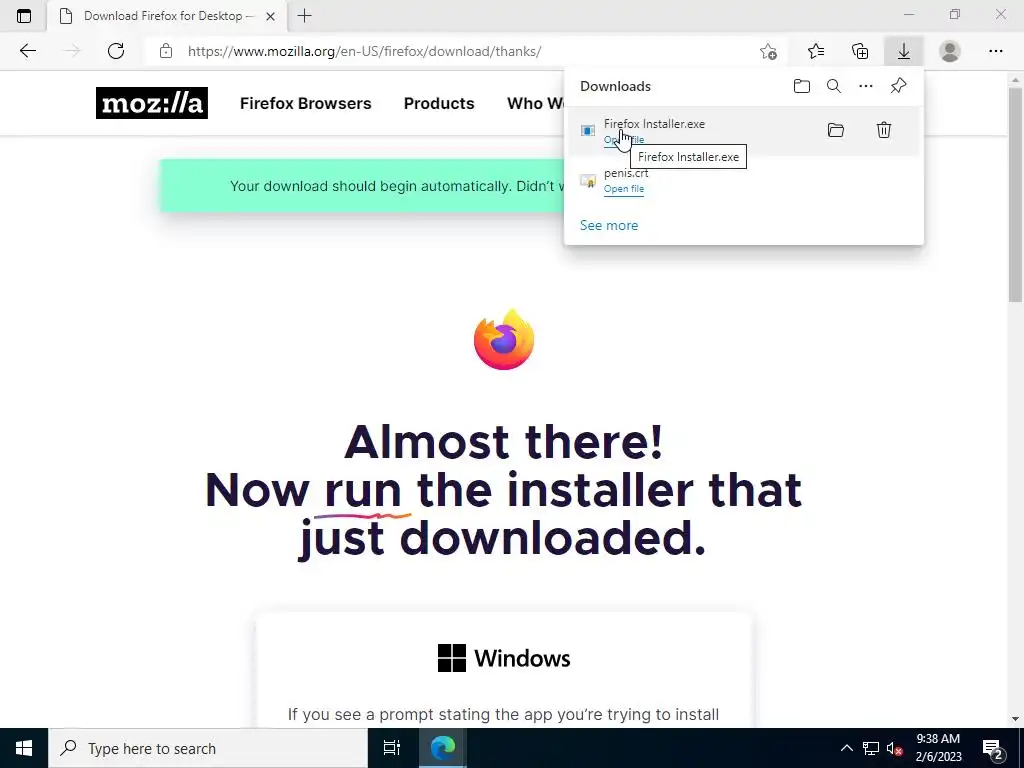Delete the Firefox Installer.exe download
Image resolution: width=1024 pixels, height=768 pixels.
(884, 130)
